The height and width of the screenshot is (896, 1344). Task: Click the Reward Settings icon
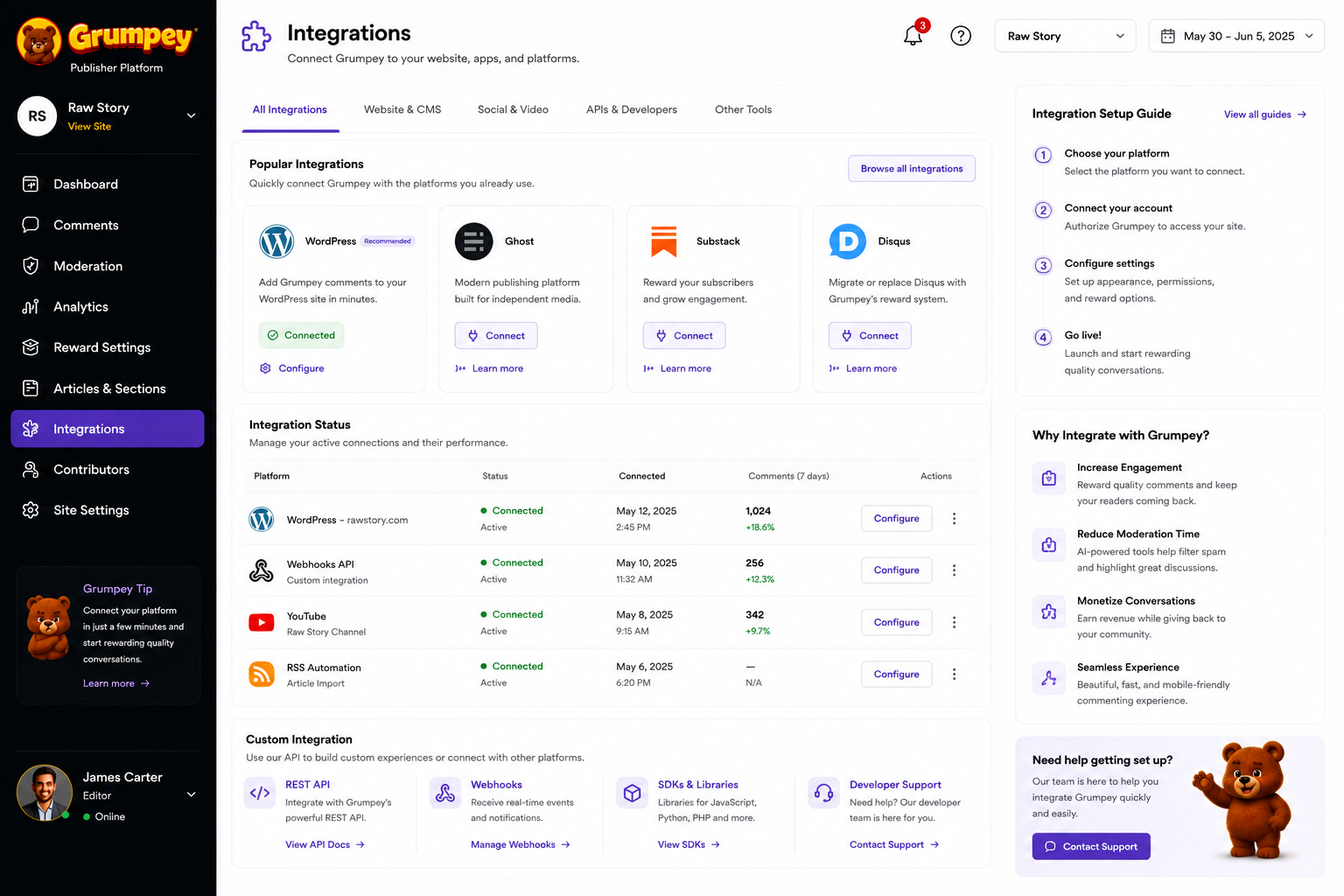(31, 347)
